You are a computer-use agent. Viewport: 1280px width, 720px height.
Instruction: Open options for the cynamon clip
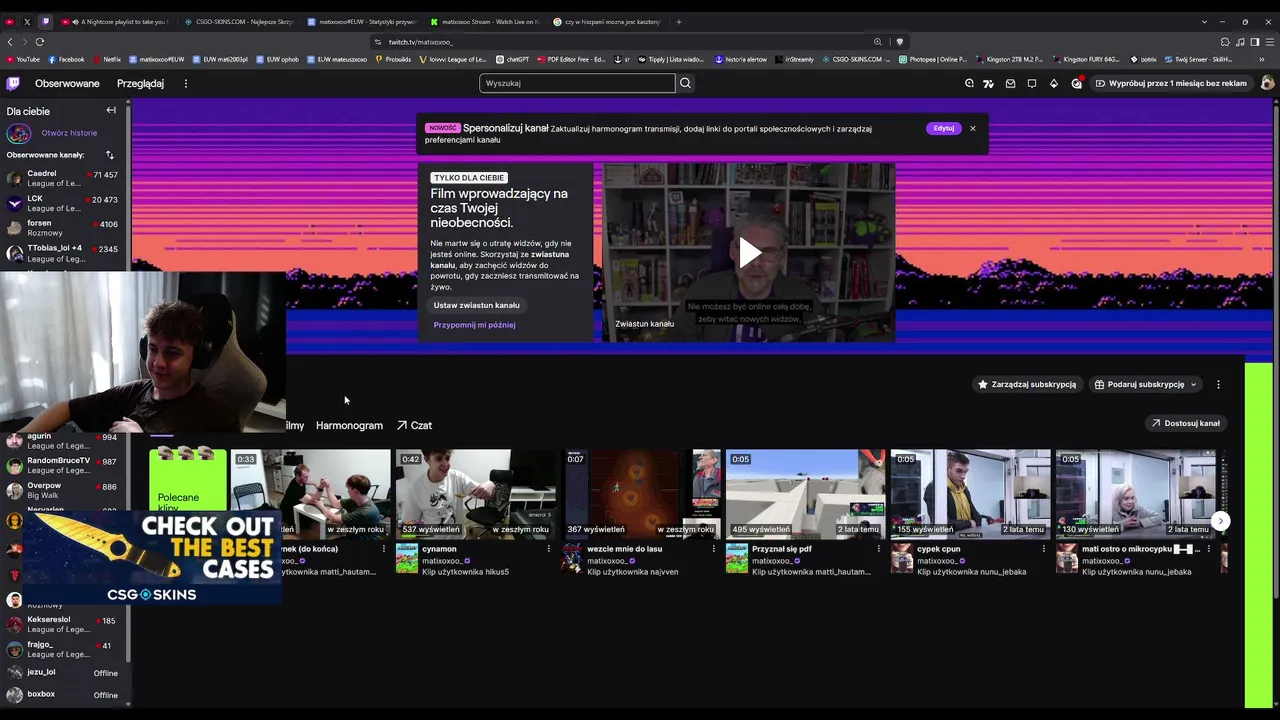click(548, 549)
